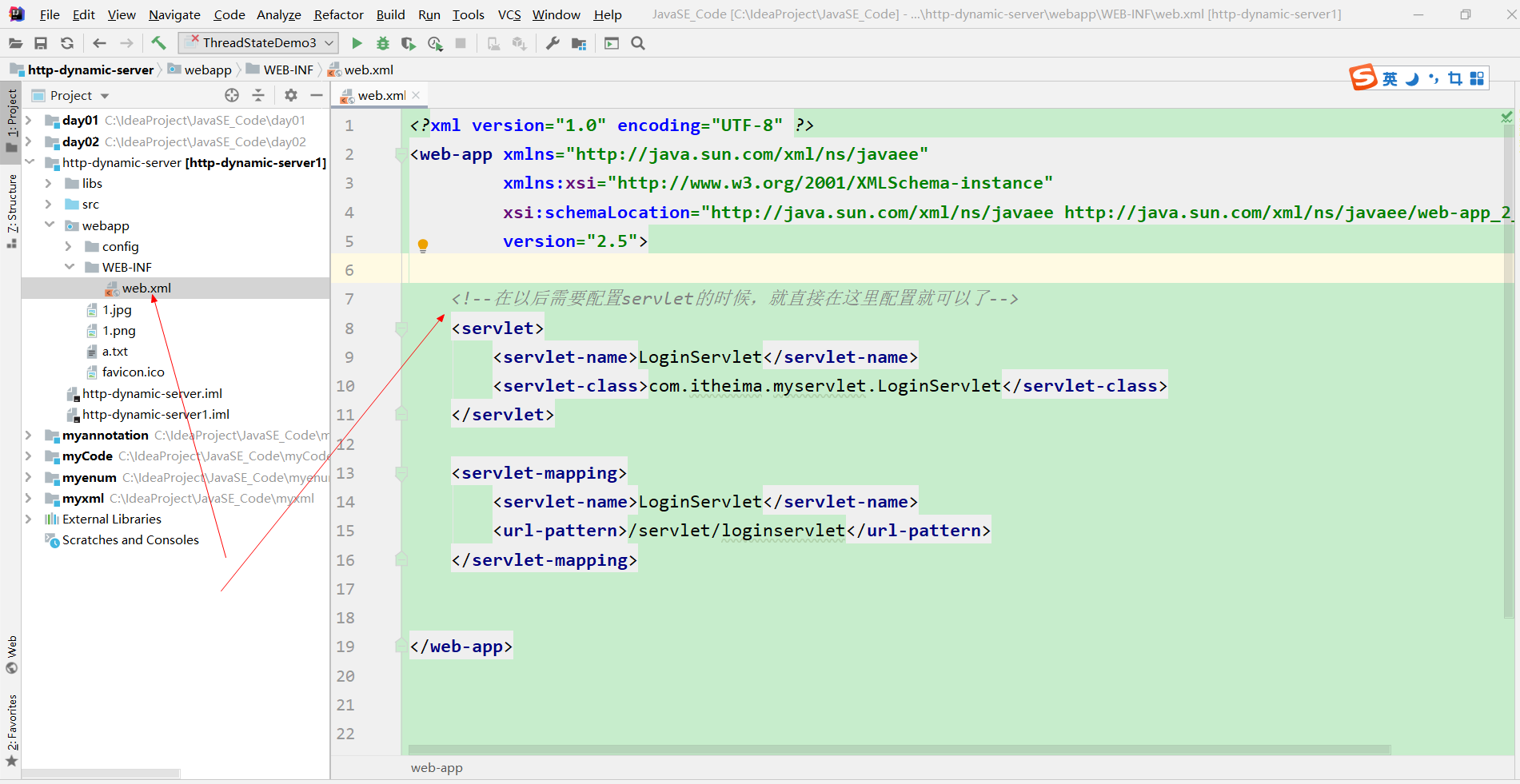Click the locate in project crosshair icon
The image size is (1520, 784).
[232, 95]
